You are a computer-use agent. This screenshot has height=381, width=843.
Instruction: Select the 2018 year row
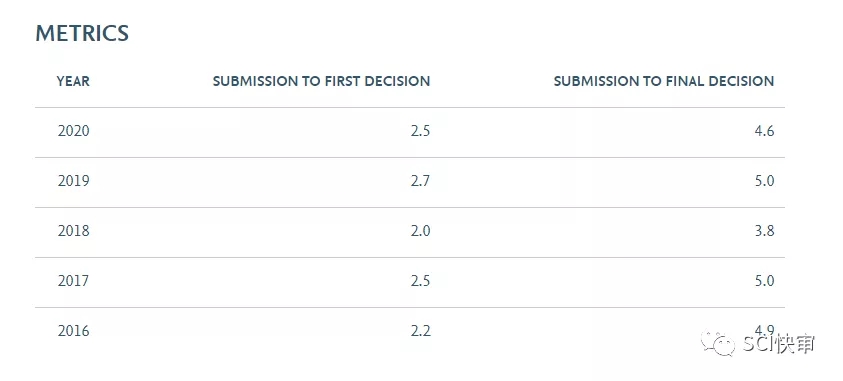click(410, 232)
